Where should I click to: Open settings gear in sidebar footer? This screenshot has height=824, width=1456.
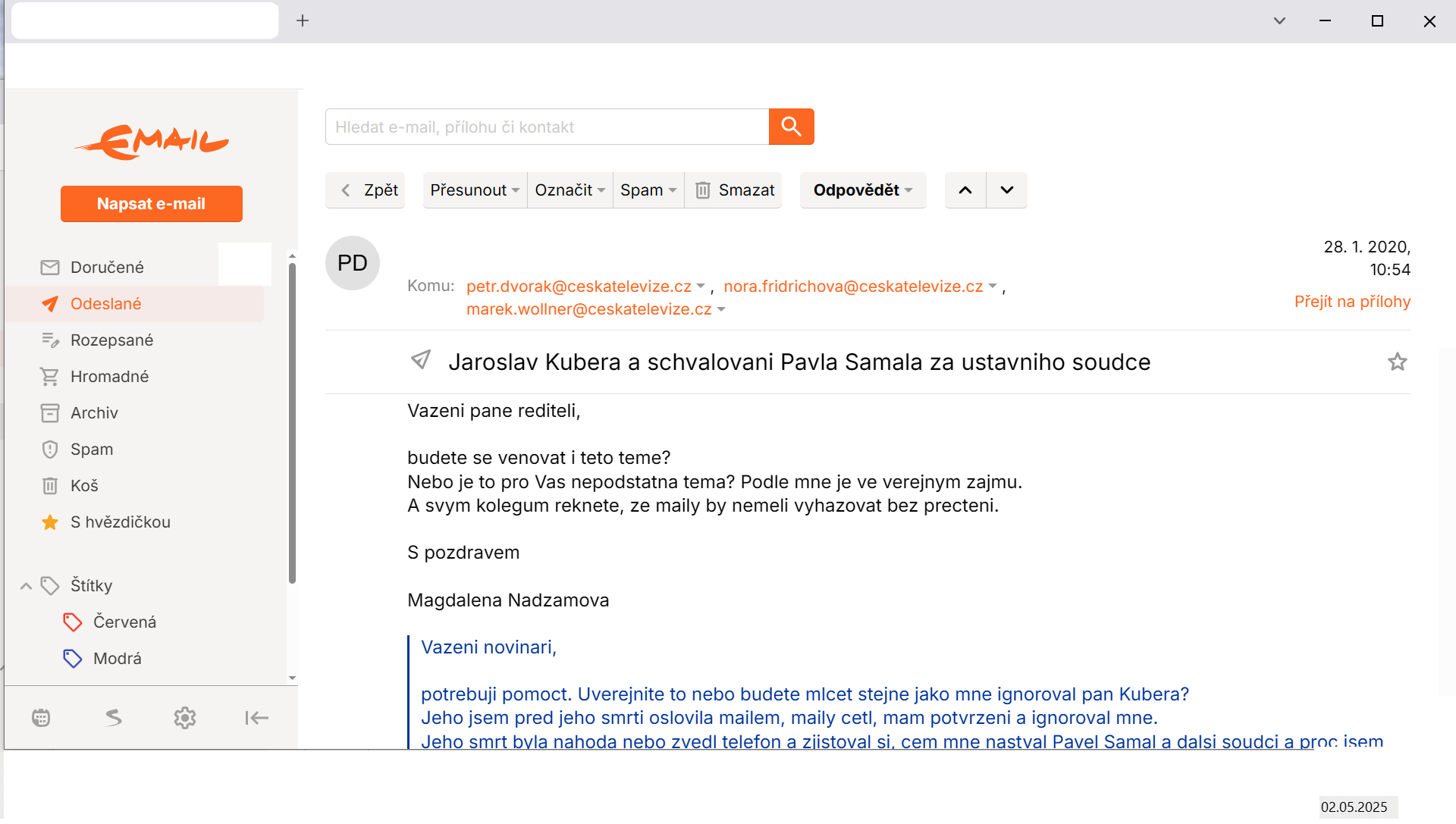[x=185, y=718]
